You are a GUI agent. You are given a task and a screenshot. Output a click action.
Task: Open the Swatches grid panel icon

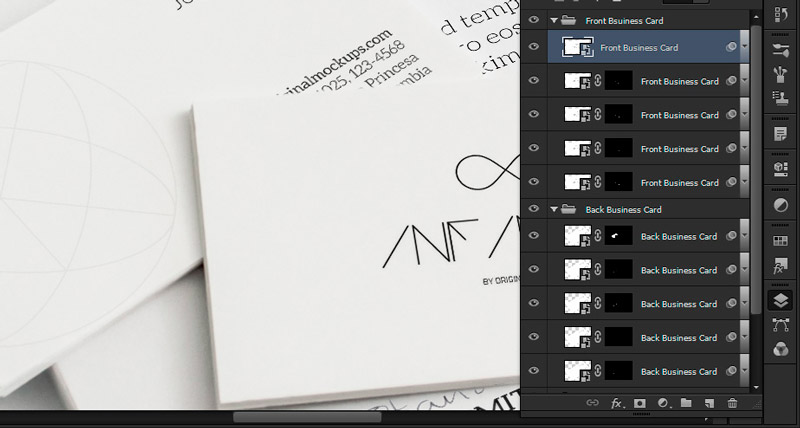coord(781,241)
